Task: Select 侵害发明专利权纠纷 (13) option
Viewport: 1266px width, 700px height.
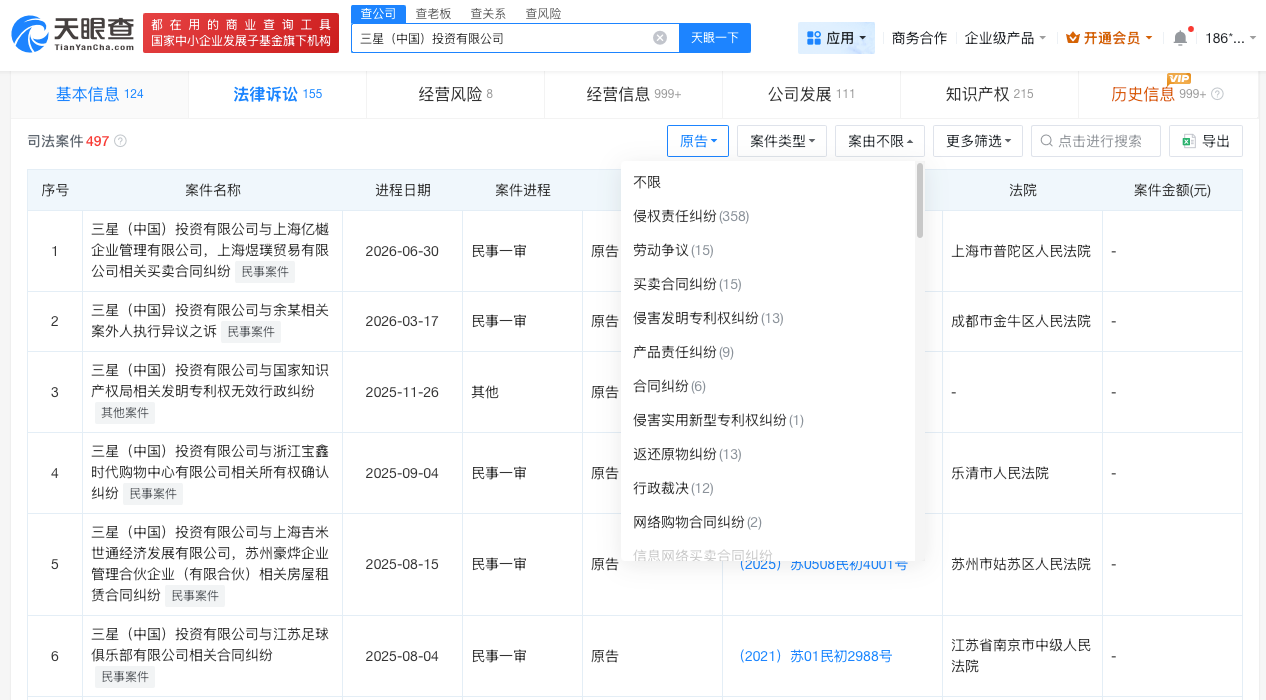Action: click(x=768, y=318)
